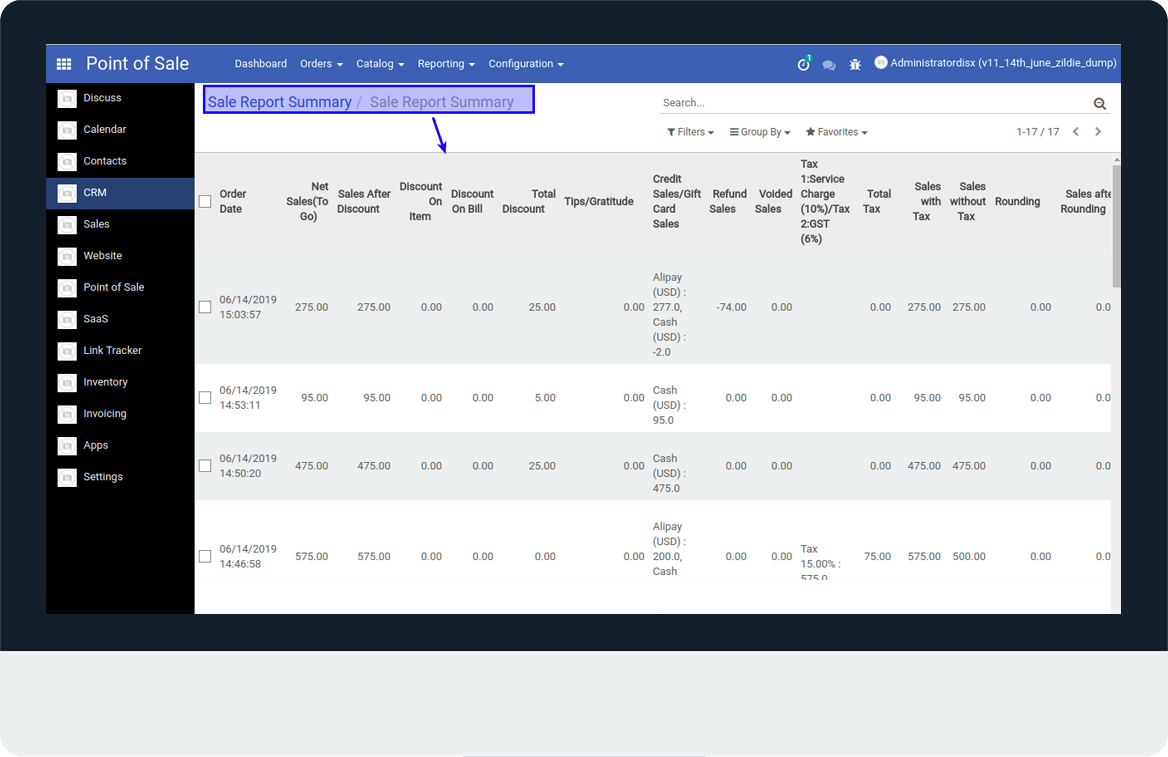
Task: Sort by Order Date column header
Action: [232, 201]
